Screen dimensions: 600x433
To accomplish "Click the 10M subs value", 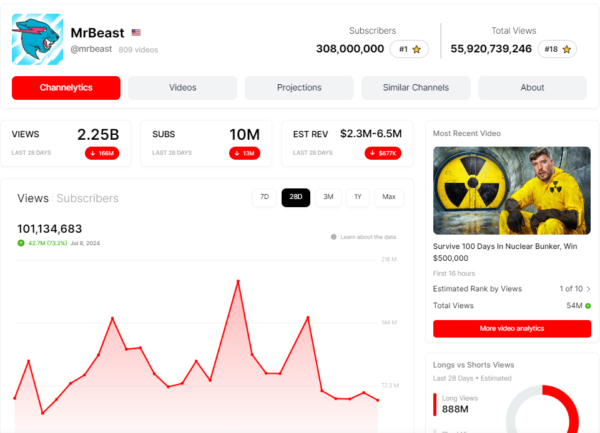I will [x=245, y=135].
